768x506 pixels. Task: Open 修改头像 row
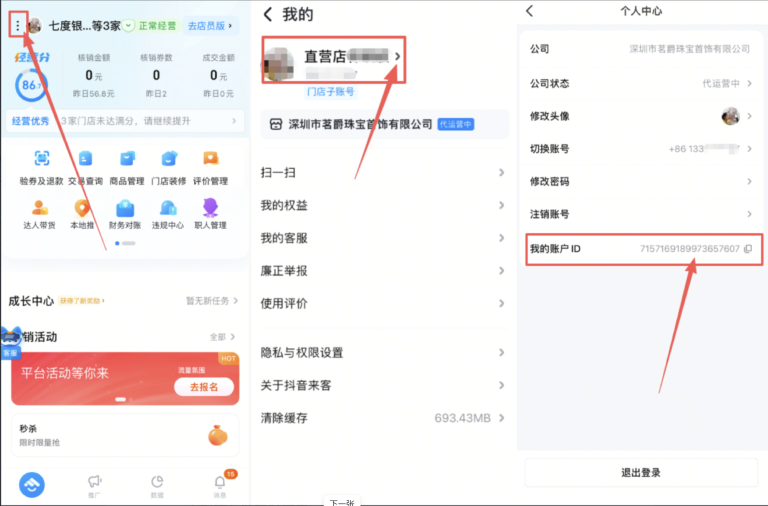(641, 116)
